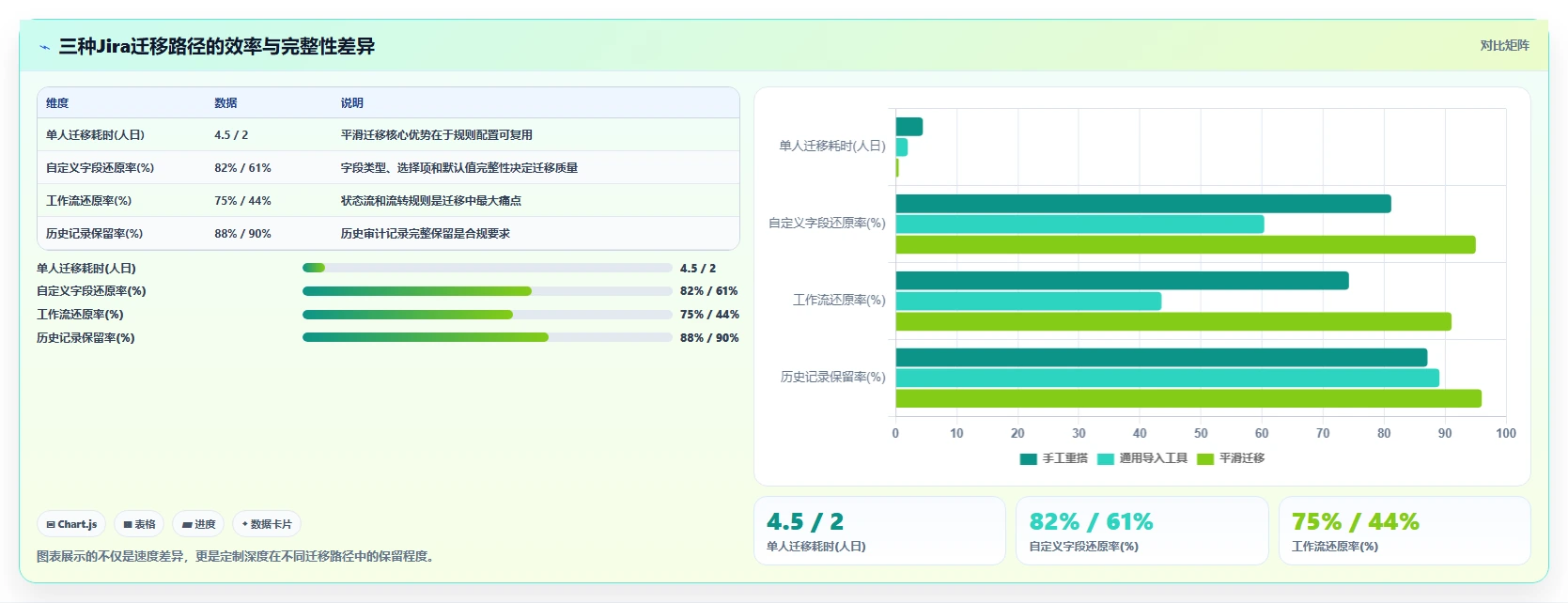
Task: Select the 单人迁移耗时(人日) table row label
Action: pyautogui.click(x=95, y=135)
